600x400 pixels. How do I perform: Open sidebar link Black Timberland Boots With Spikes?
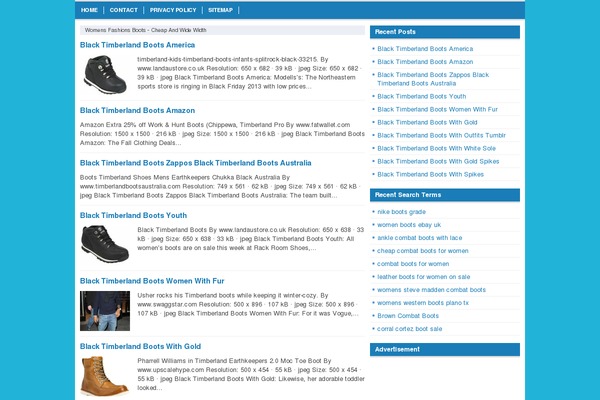click(430, 174)
